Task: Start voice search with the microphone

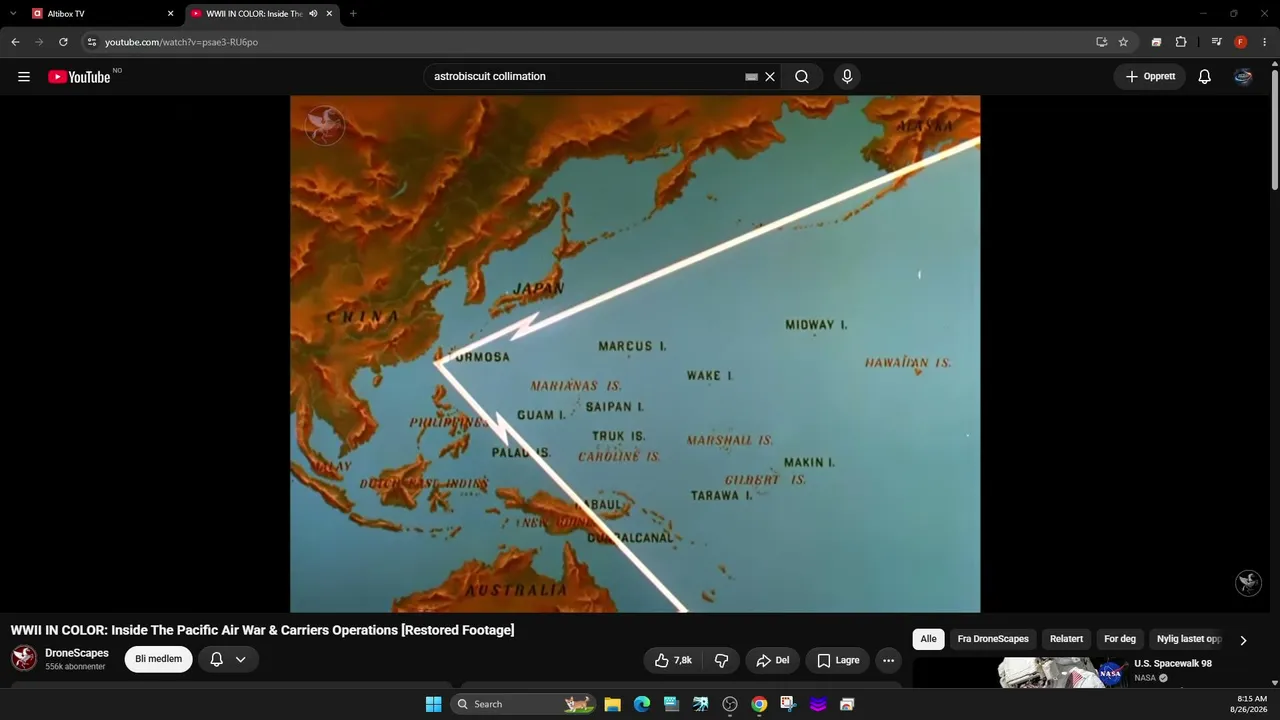Action: (x=847, y=77)
